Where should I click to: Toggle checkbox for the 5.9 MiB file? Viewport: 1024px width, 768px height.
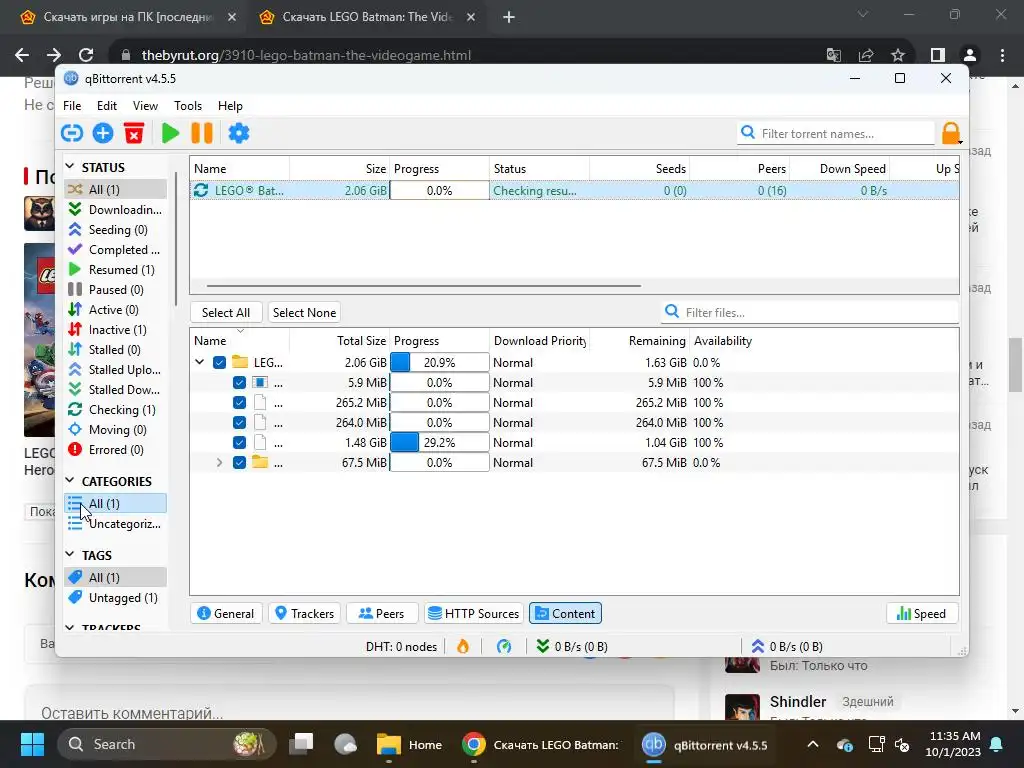(x=239, y=383)
